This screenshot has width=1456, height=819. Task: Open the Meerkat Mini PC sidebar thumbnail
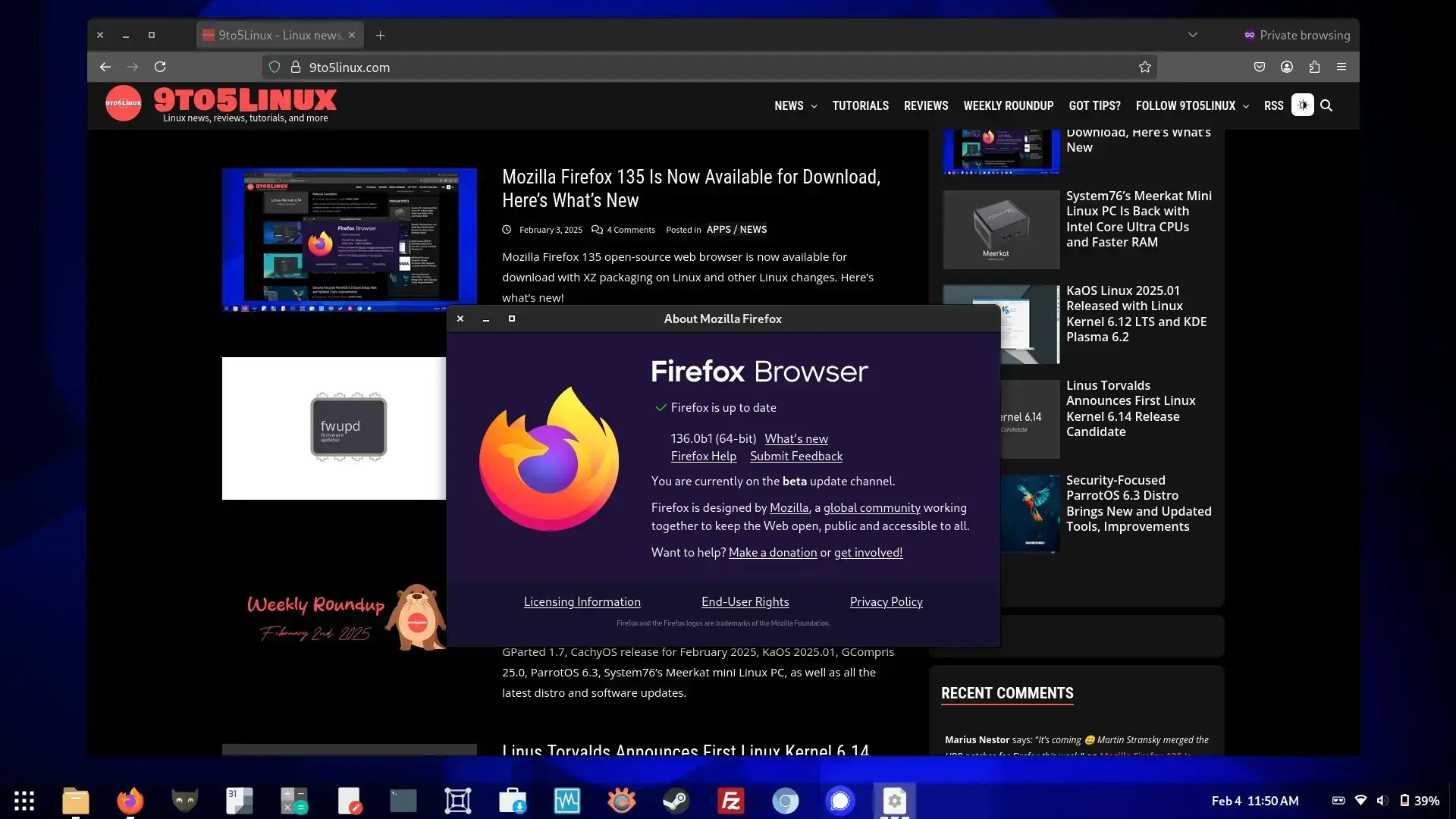1001,230
